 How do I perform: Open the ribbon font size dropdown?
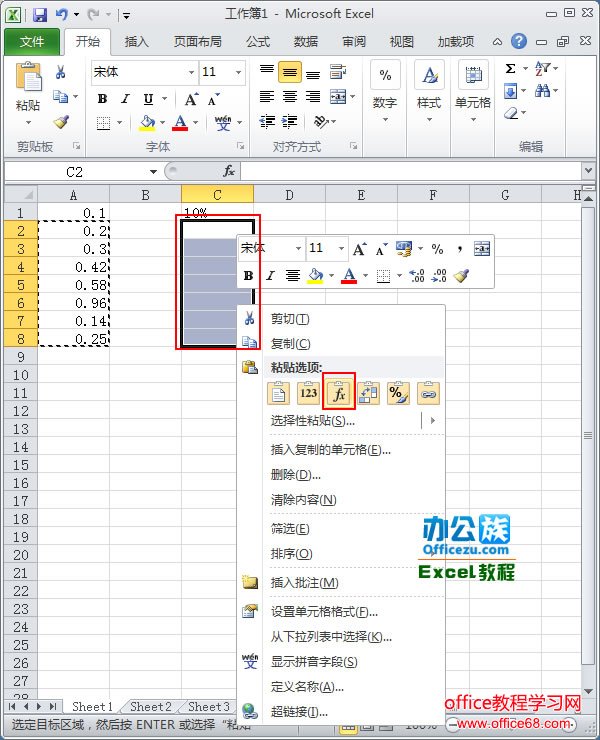tap(238, 72)
